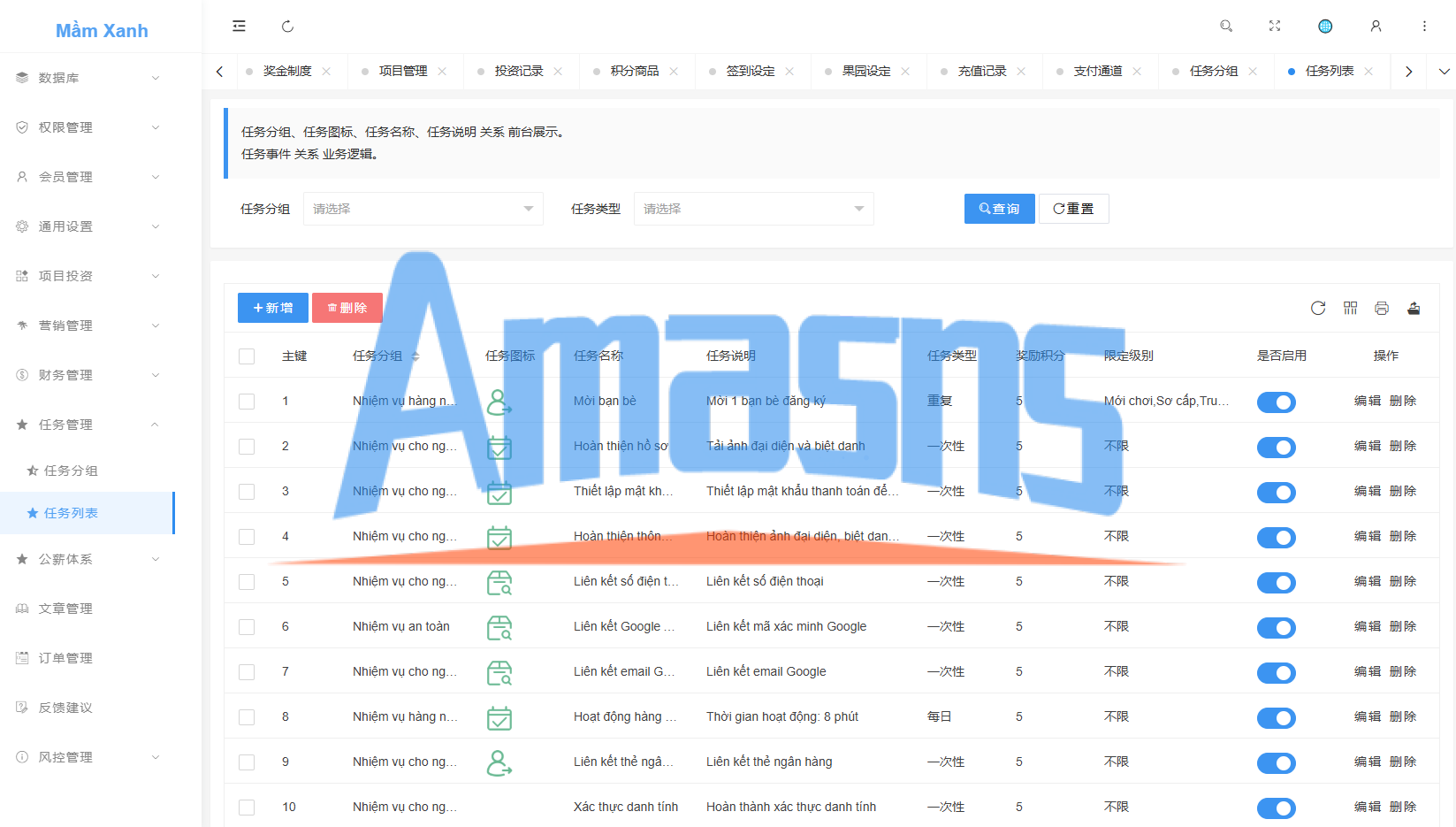Viewport: 1456px width, 827px height.
Task: Open the 任务分组 filter dropdown
Action: [x=423, y=209]
